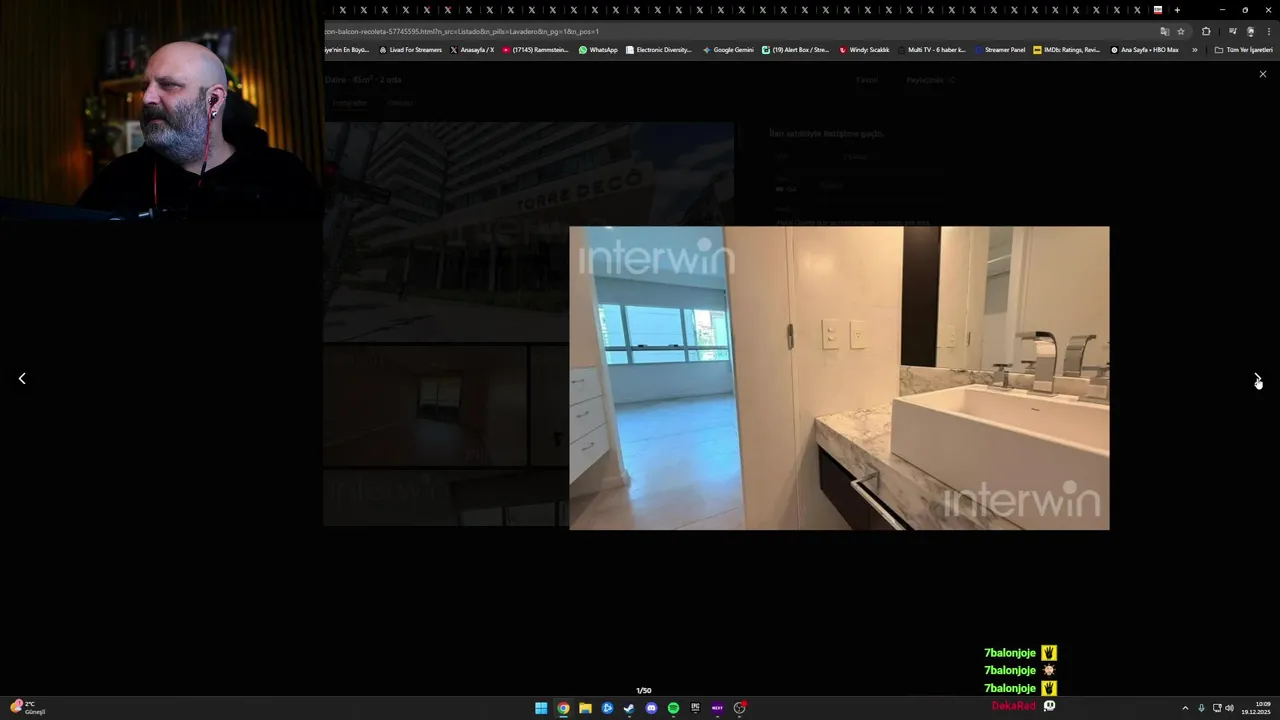Open the purple NEXT app on taskbar

pos(717,708)
